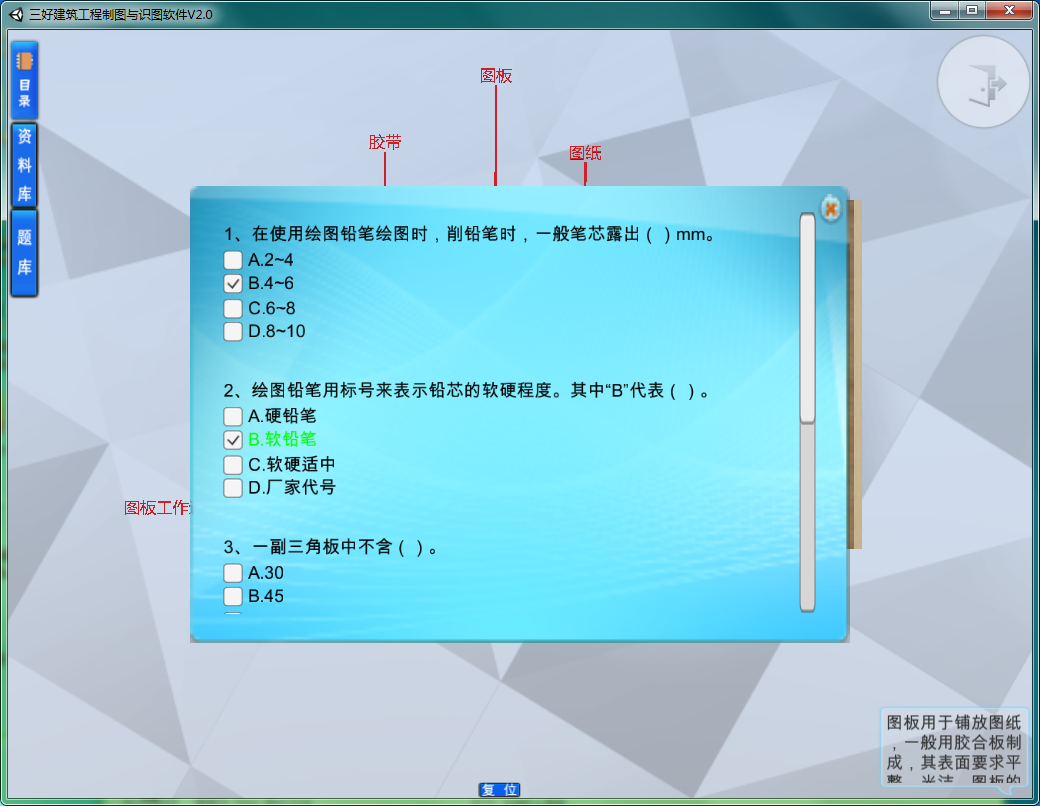Uncheck the B.软铅笔 option
Screen dimensions: 1040x806
233,440
